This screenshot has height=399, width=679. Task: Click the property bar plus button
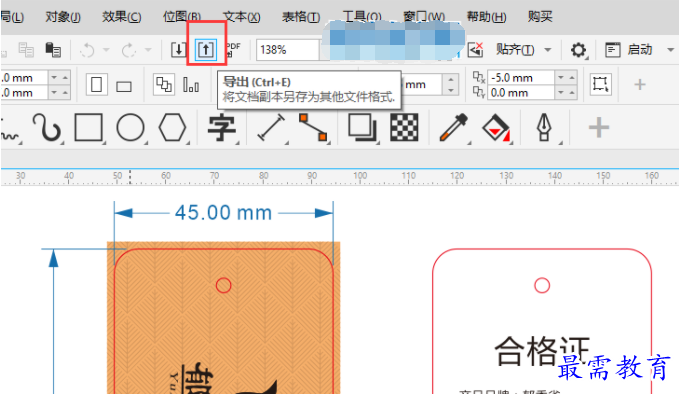pyautogui.click(x=640, y=84)
